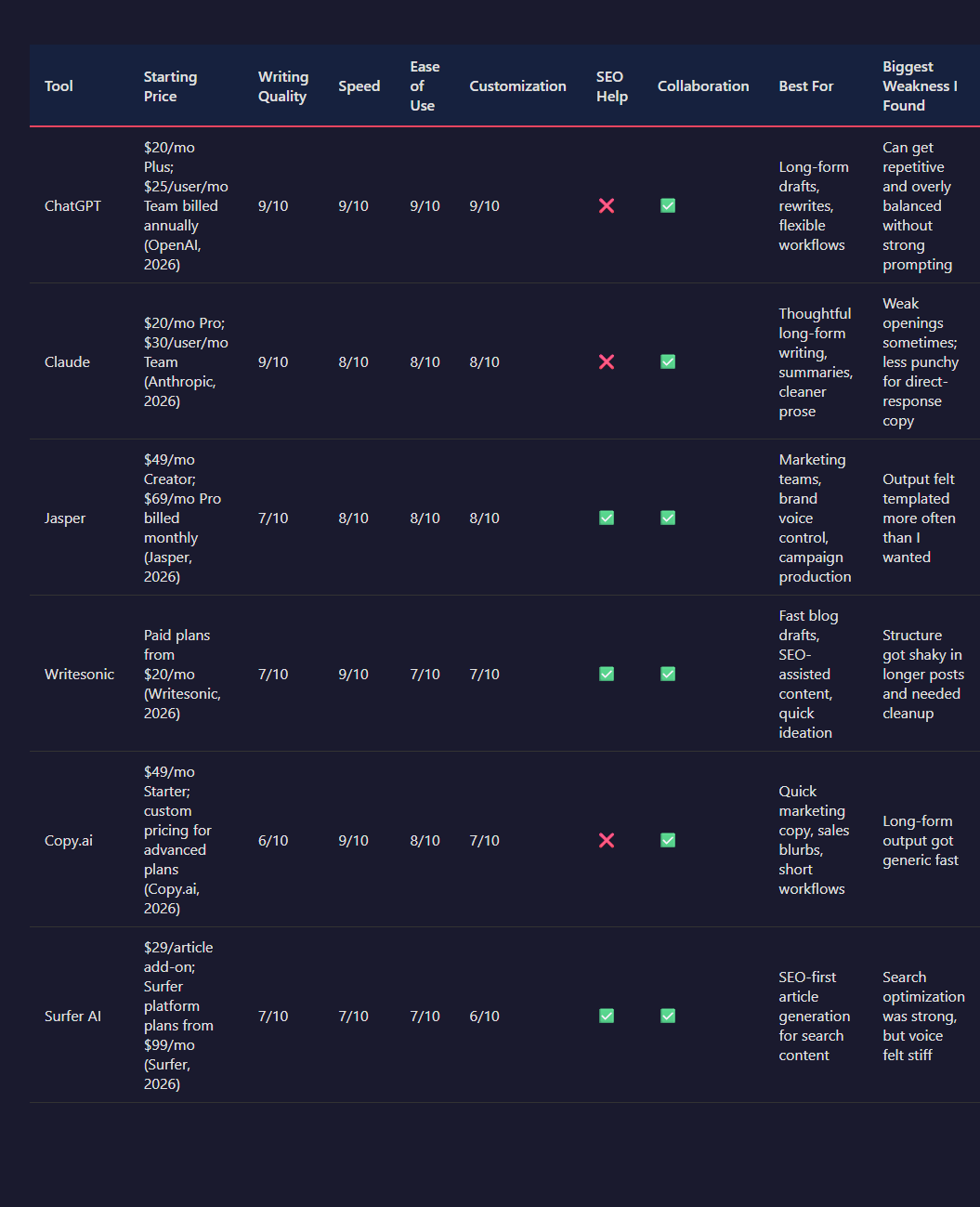Toggle Jasper's Collaboration checkbox

click(x=668, y=518)
